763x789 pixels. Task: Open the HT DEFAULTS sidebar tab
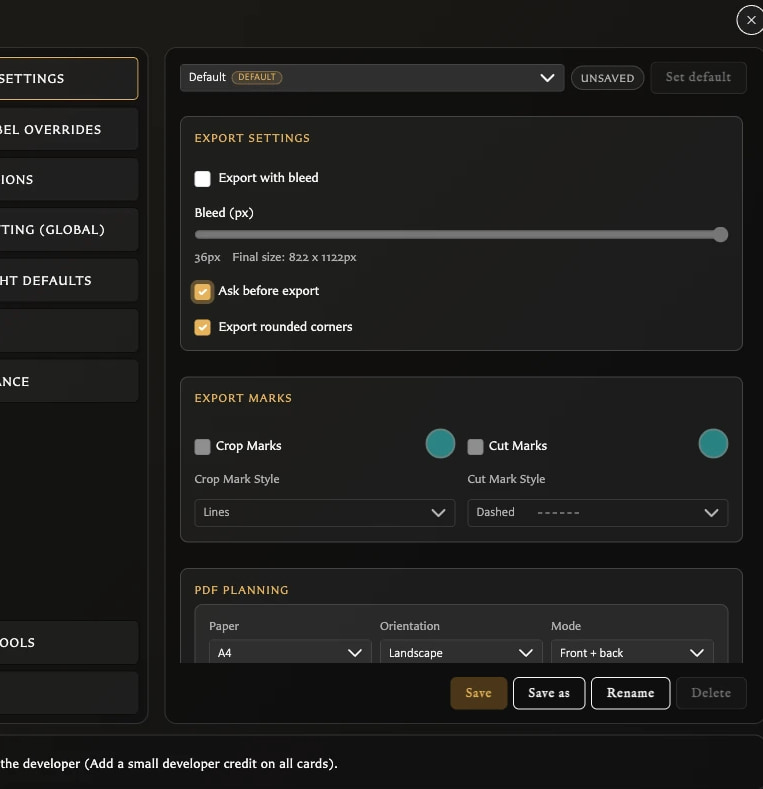tap(68, 280)
